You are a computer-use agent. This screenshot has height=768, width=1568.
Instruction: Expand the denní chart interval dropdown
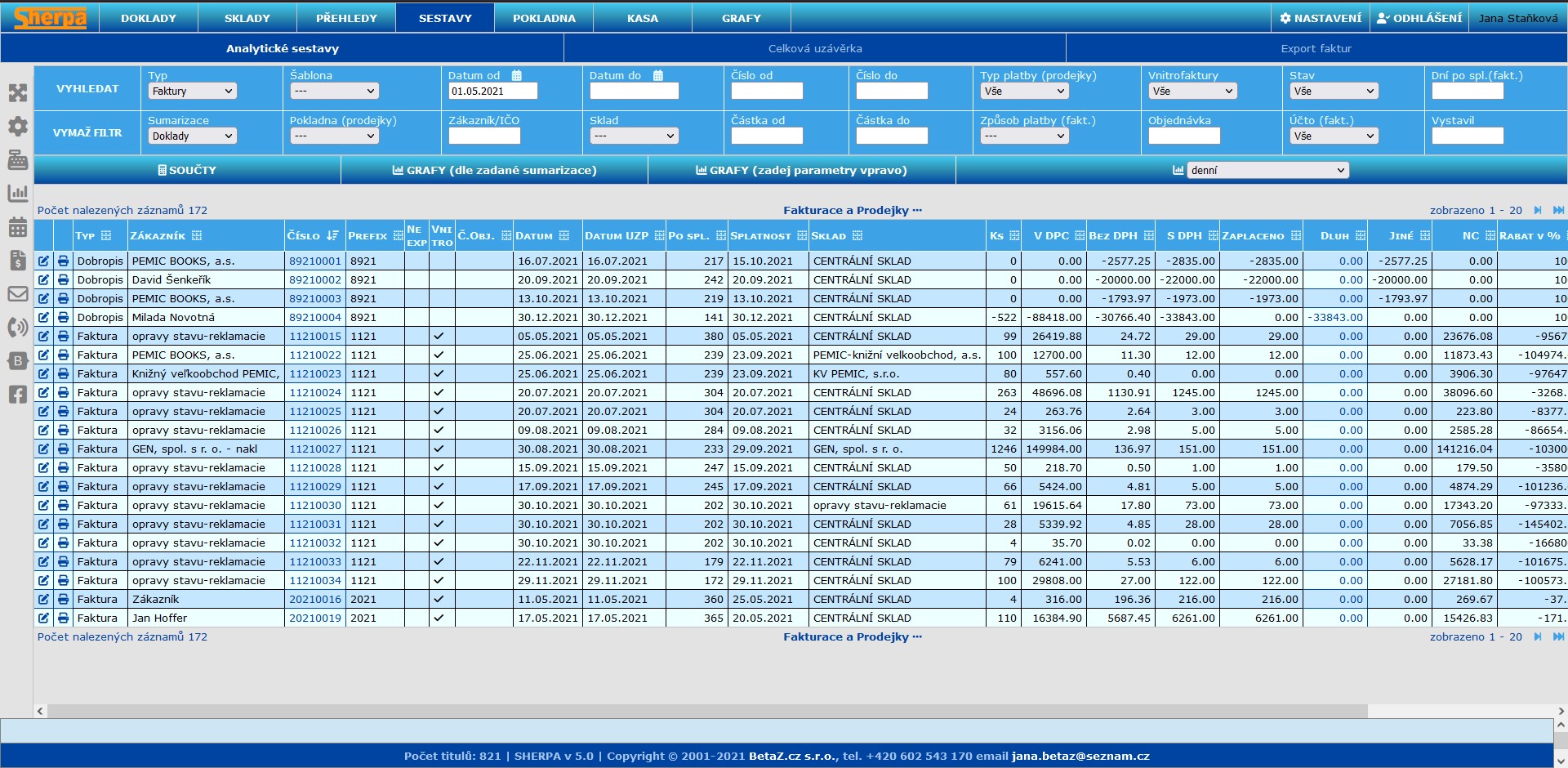click(x=1267, y=170)
